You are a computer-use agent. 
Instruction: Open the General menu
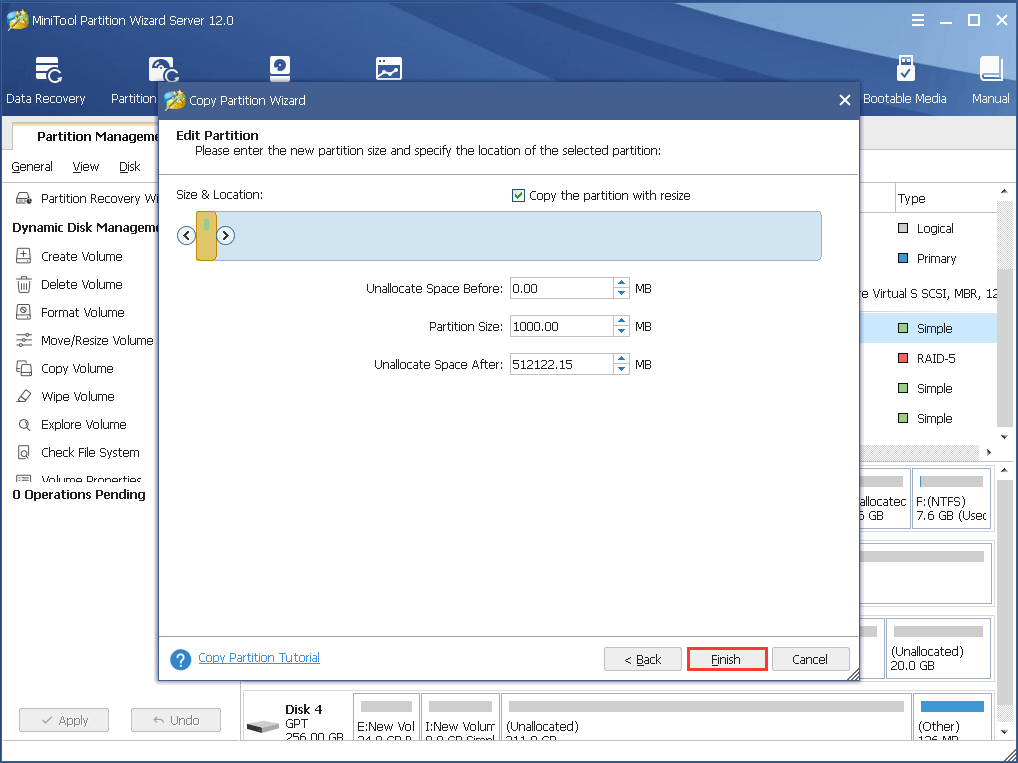pos(32,167)
